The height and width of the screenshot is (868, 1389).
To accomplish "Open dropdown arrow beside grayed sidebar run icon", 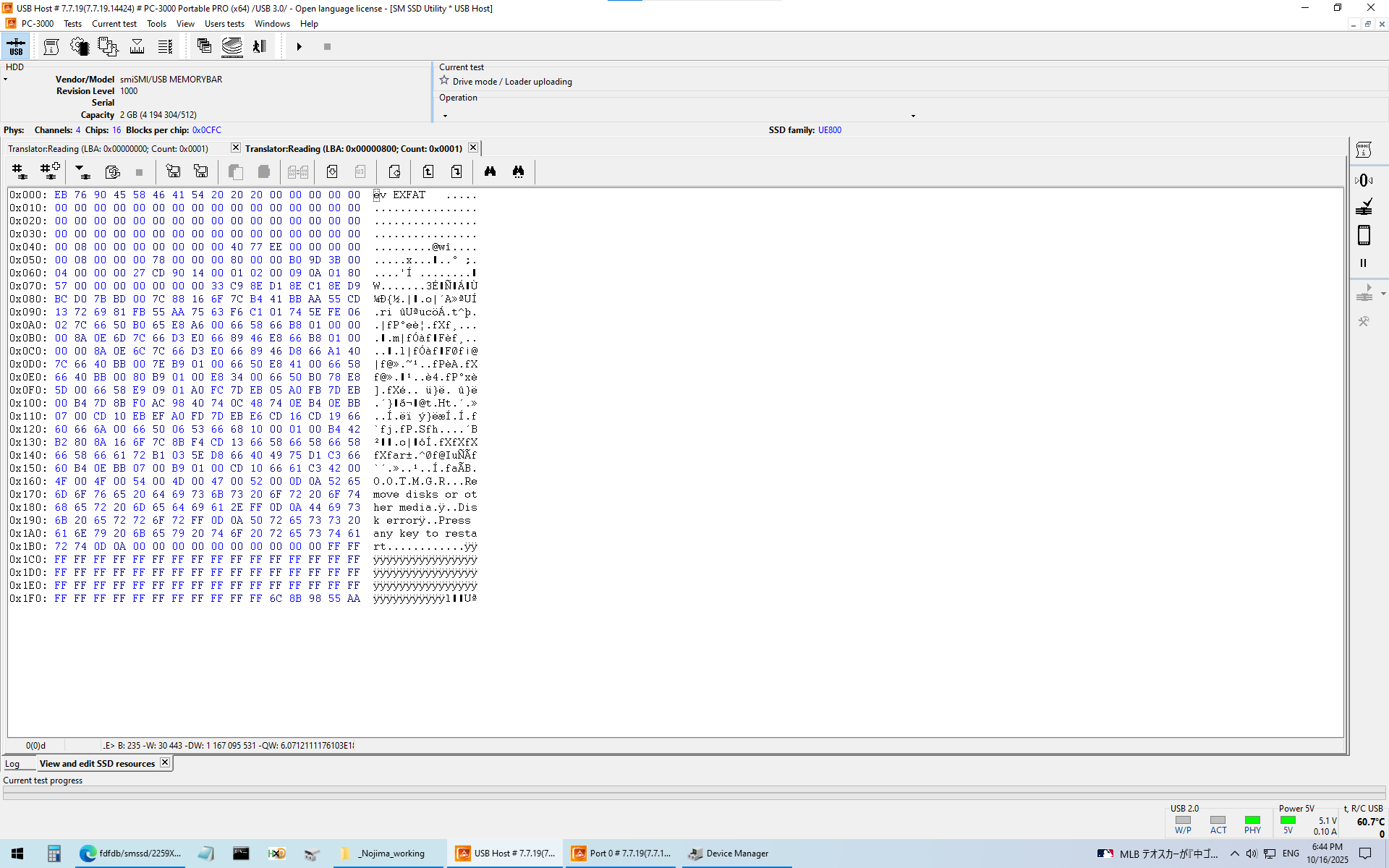I will coord(1383,294).
